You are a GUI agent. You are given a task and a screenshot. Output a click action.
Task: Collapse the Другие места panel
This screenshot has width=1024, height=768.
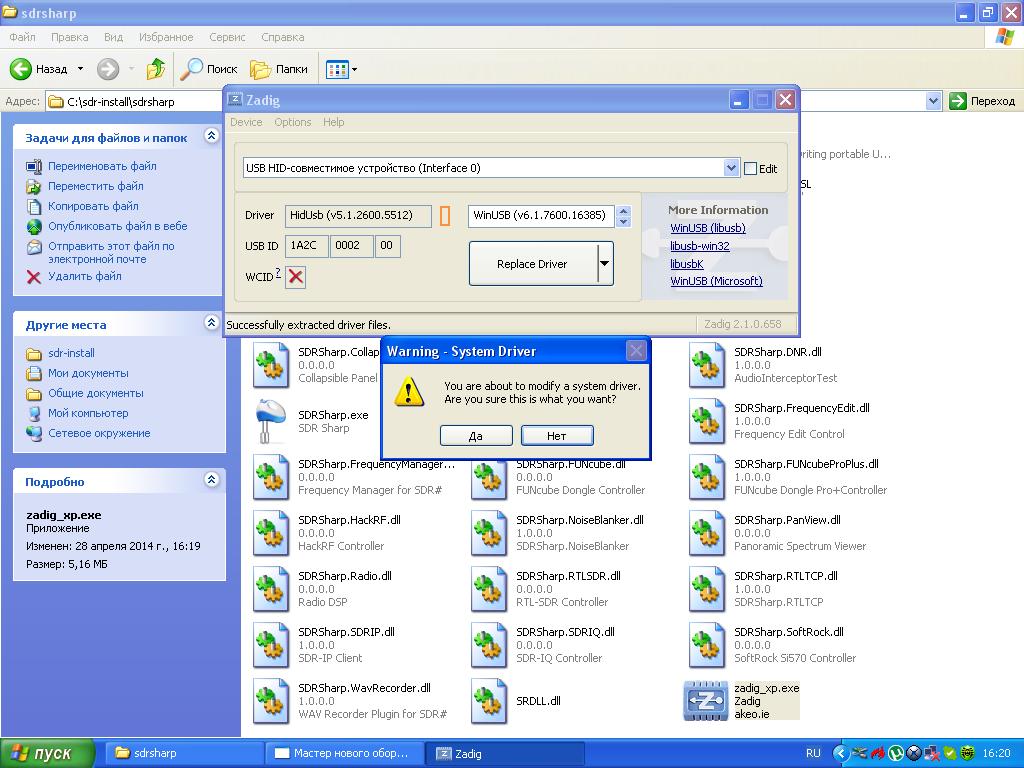[211, 323]
